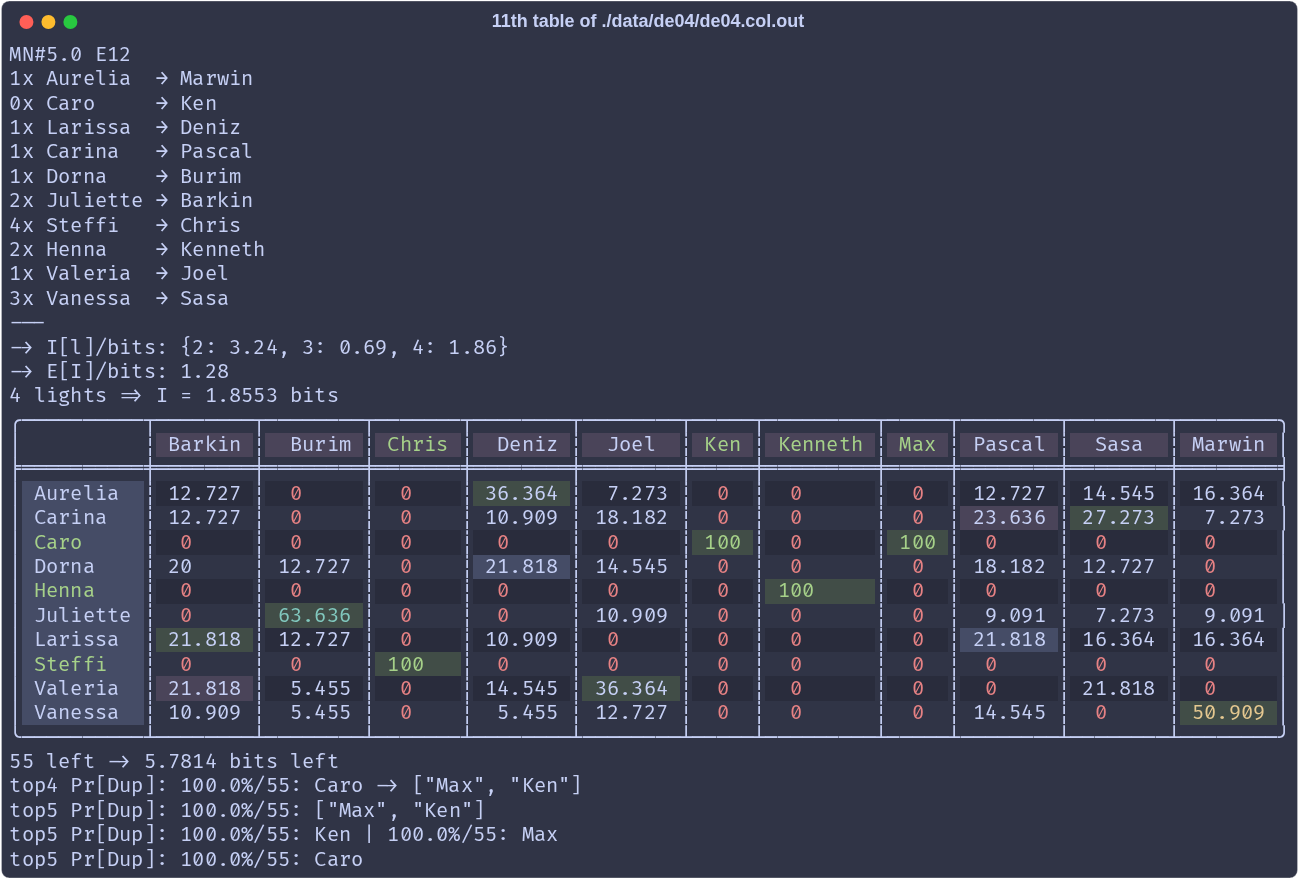1299x879 pixels.
Task: Click the 50.909 cell for Vanessa and Marwin
Action: [1228, 712]
